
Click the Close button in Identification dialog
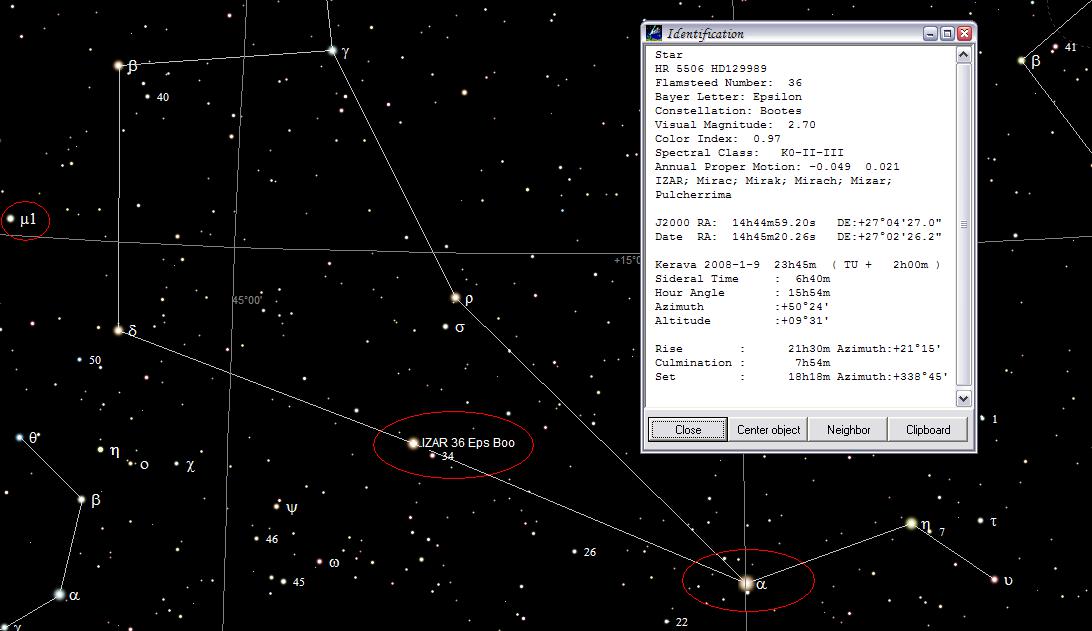tap(687, 430)
